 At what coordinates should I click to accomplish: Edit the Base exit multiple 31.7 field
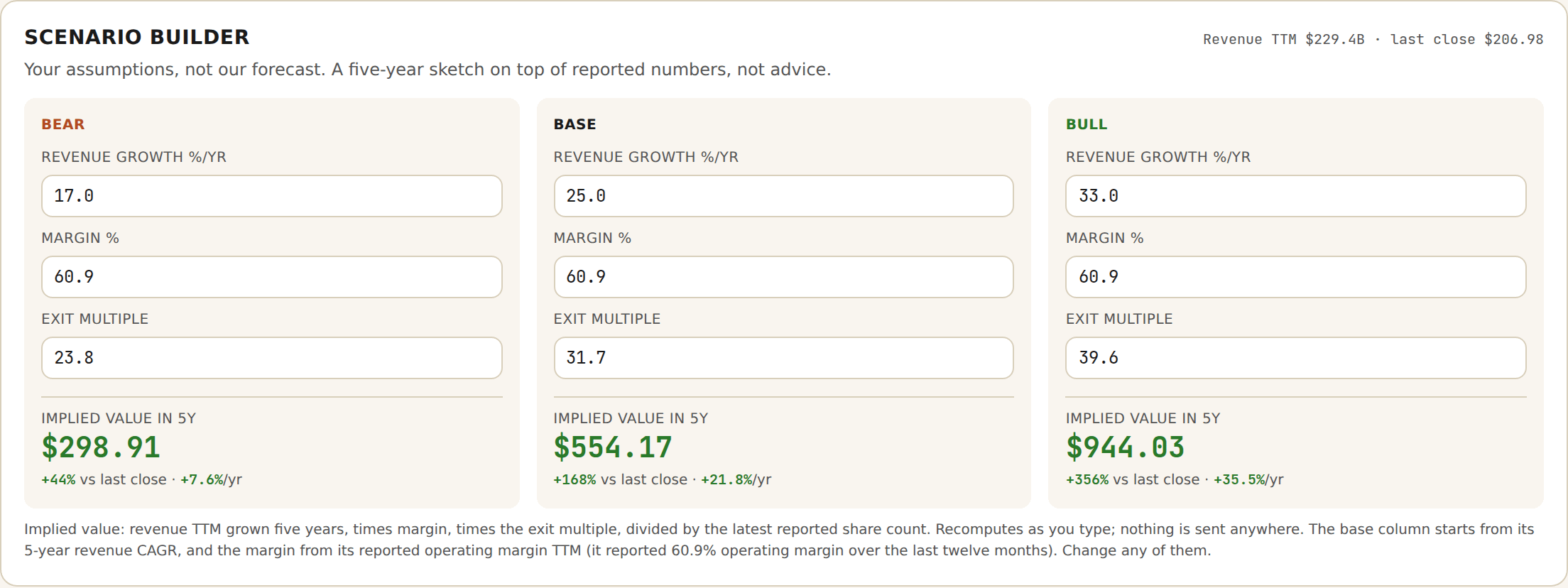[784, 358]
